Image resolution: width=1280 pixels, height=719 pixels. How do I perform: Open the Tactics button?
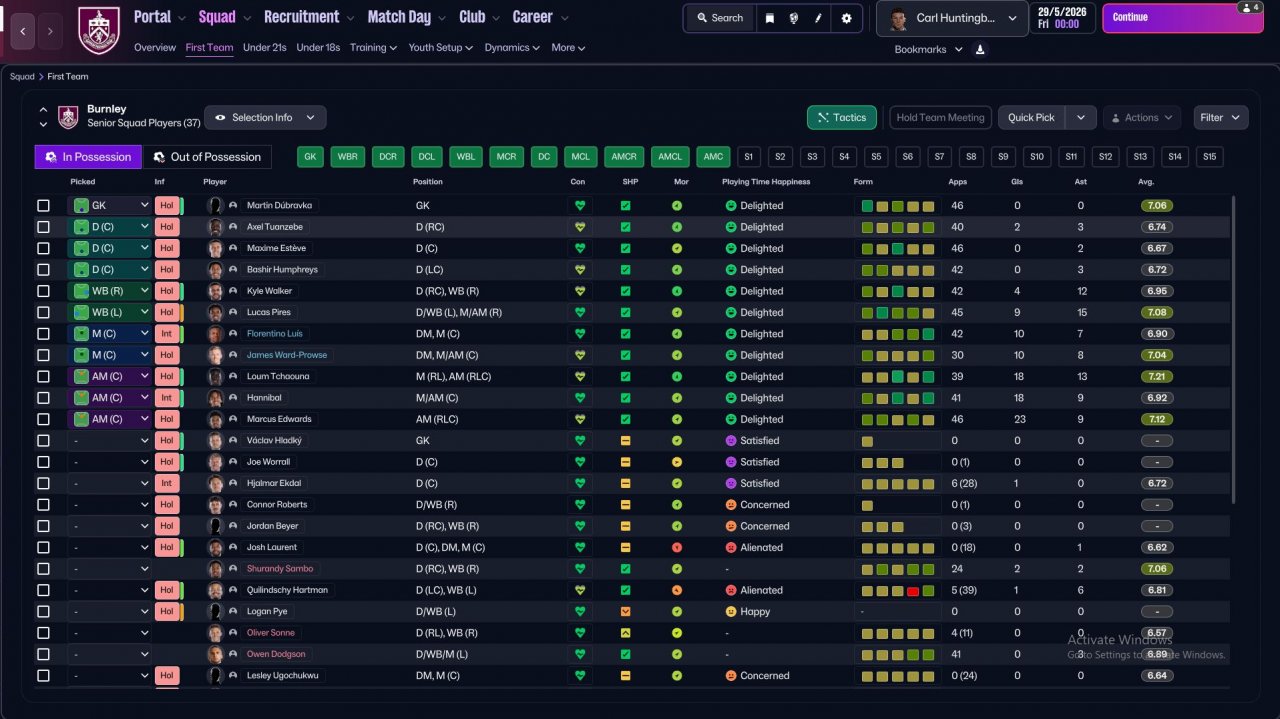[842, 118]
